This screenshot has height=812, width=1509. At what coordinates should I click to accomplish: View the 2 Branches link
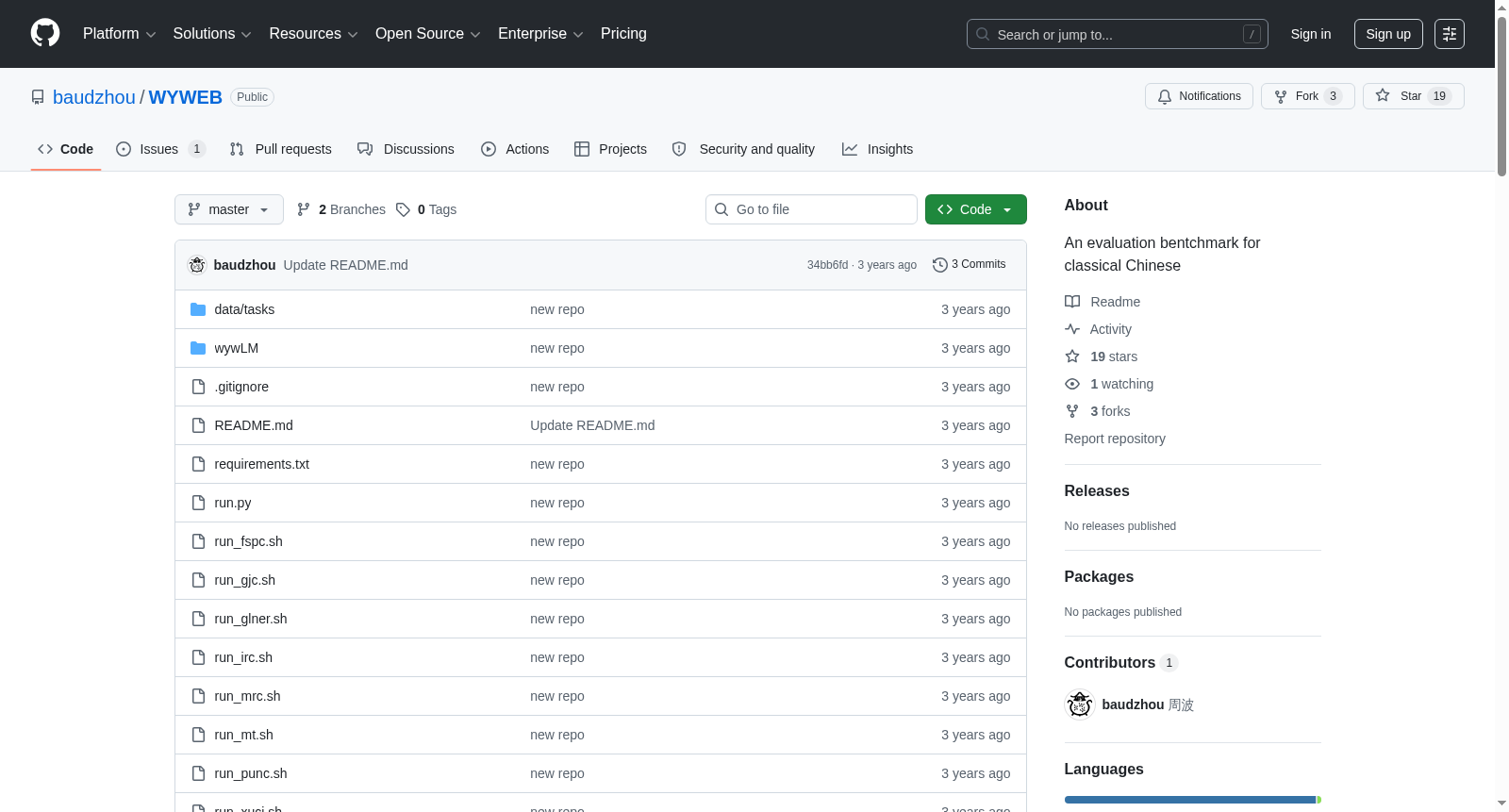[x=341, y=209]
